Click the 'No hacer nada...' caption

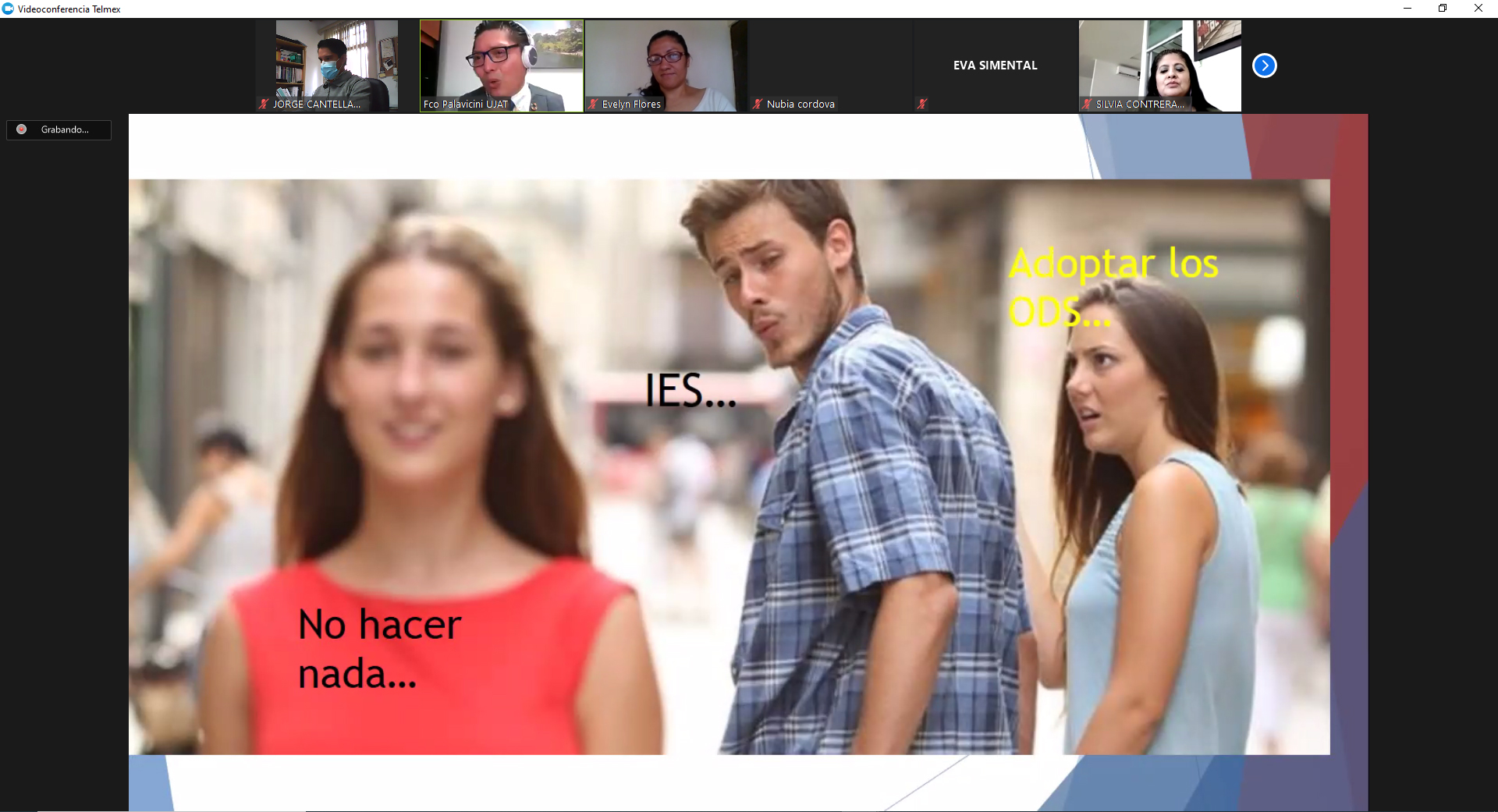coord(379,648)
